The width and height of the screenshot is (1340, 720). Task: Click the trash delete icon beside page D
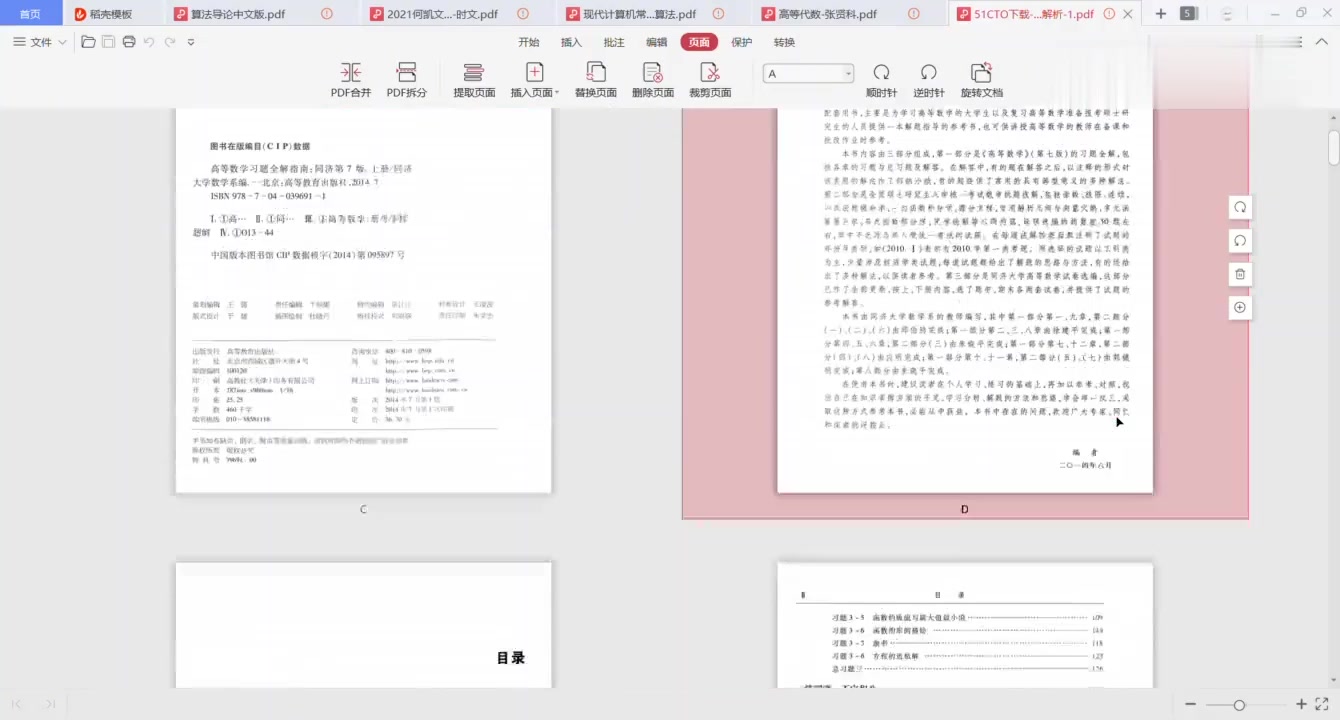[1240, 274]
